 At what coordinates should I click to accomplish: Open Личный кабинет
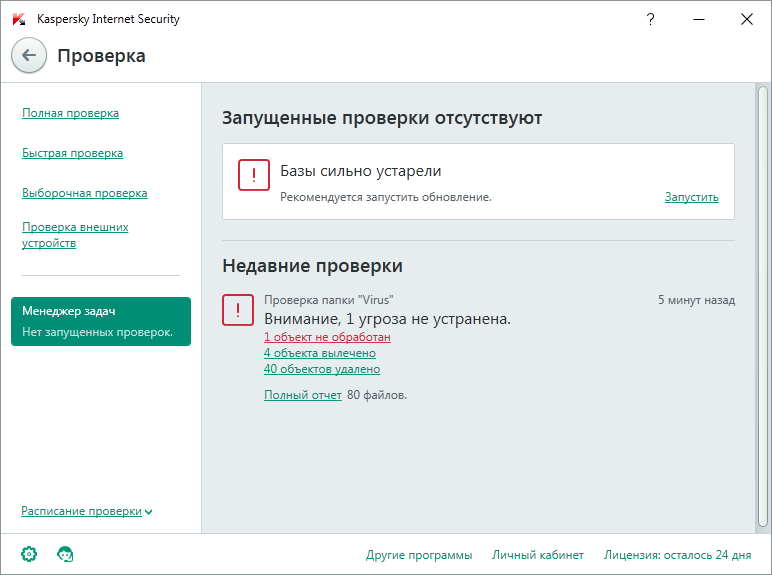pos(538,555)
